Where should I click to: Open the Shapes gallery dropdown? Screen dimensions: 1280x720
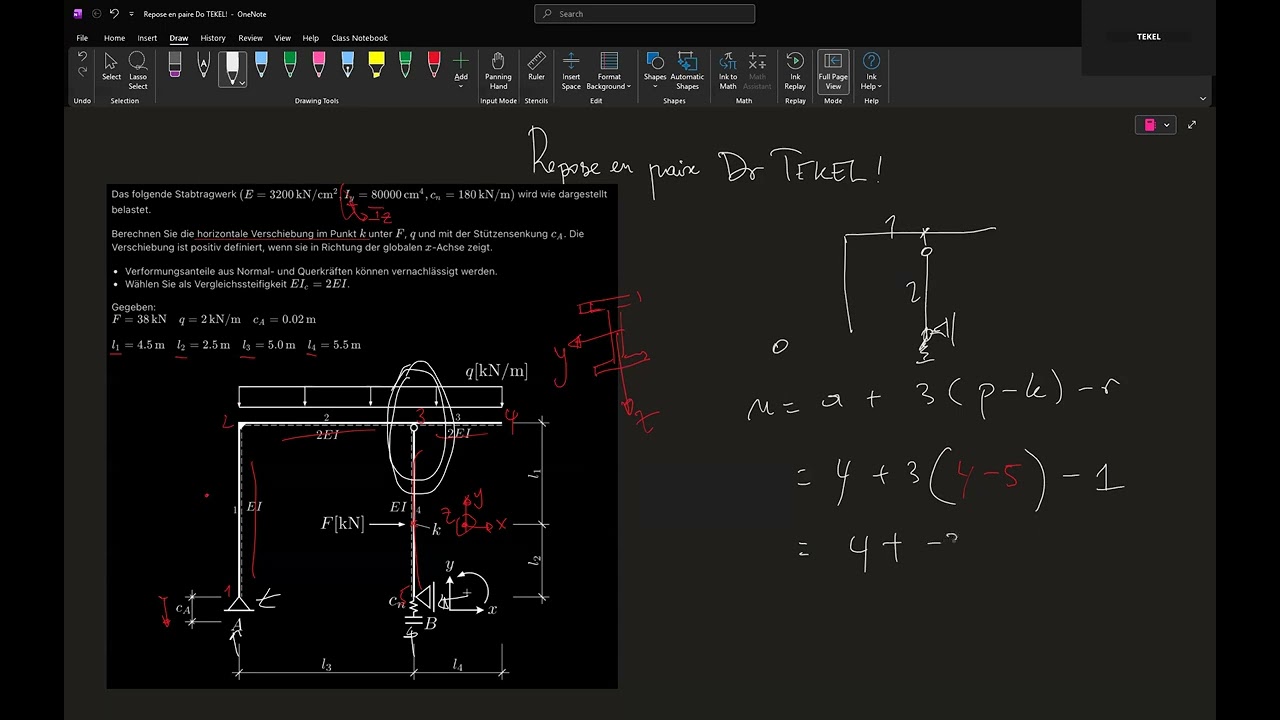pyautogui.click(x=655, y=70)
